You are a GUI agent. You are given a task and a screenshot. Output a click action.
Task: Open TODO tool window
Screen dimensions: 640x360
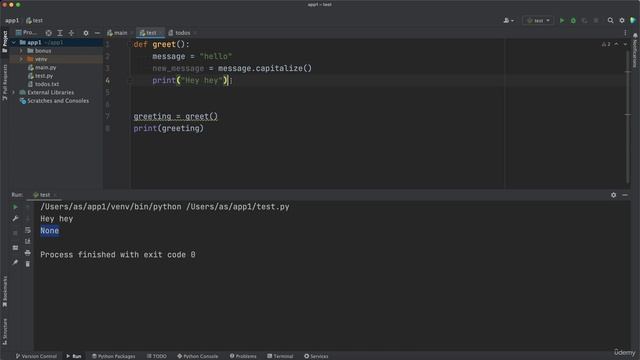(156, 356)
